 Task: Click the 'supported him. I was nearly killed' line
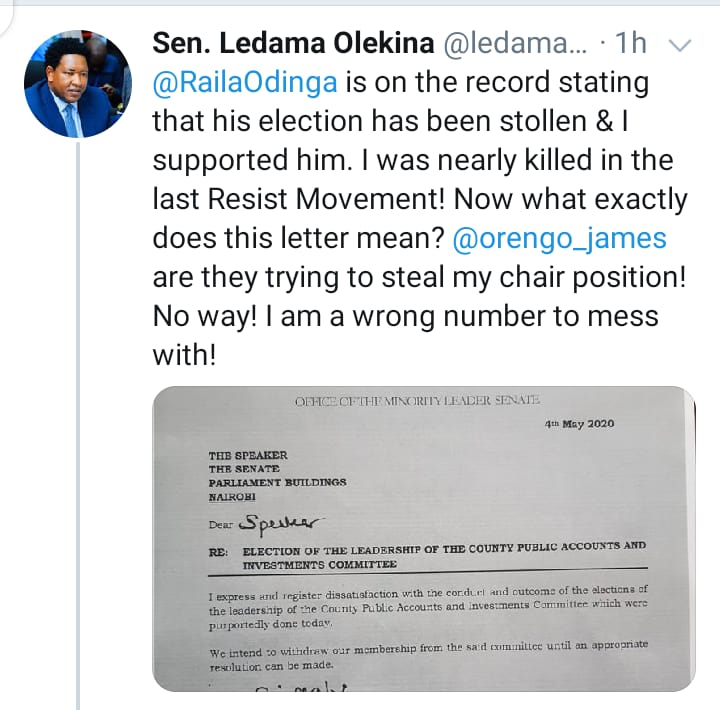412,161
